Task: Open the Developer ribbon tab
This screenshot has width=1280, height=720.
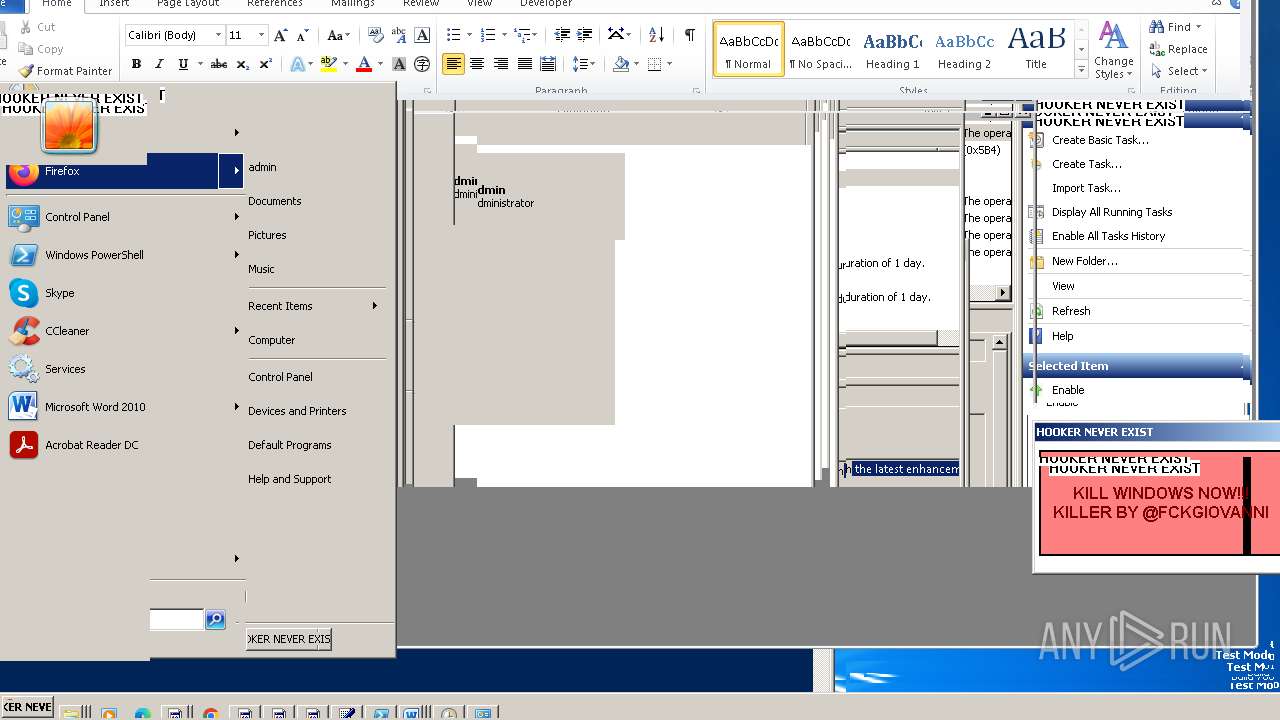Action: coord(546,4)
